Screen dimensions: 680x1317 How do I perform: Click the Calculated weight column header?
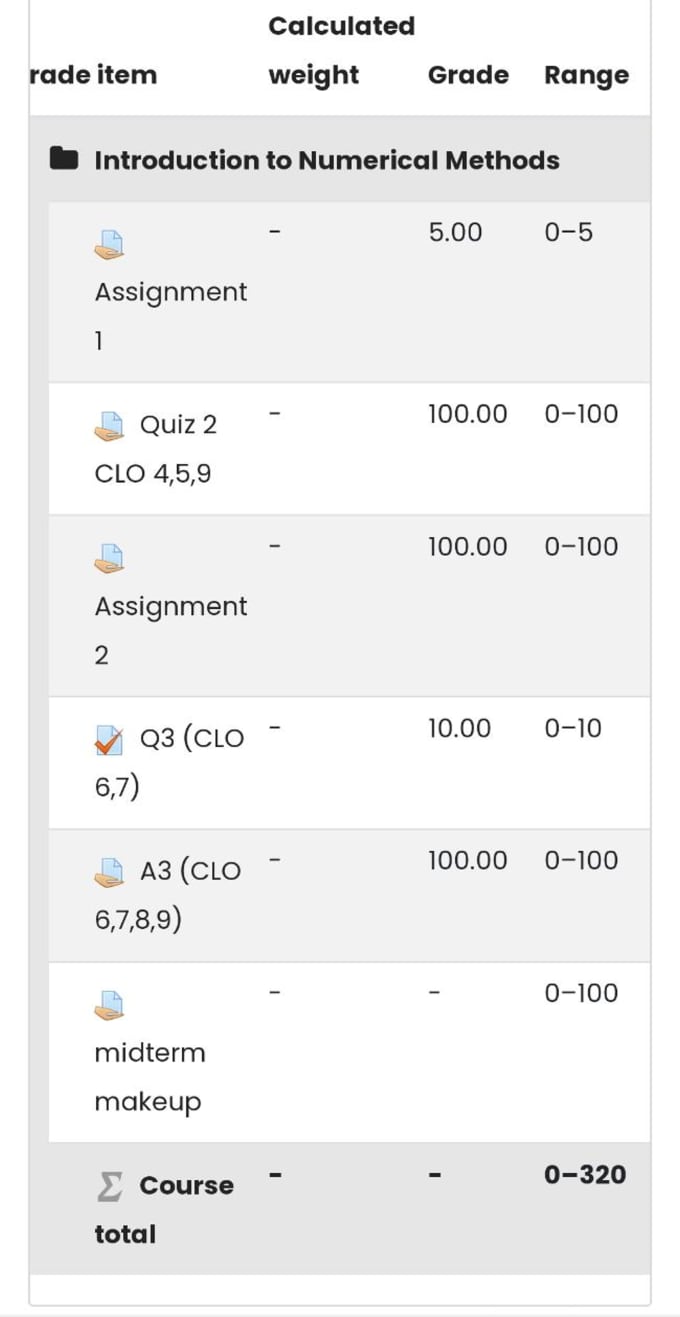click(x=341, y=50)
